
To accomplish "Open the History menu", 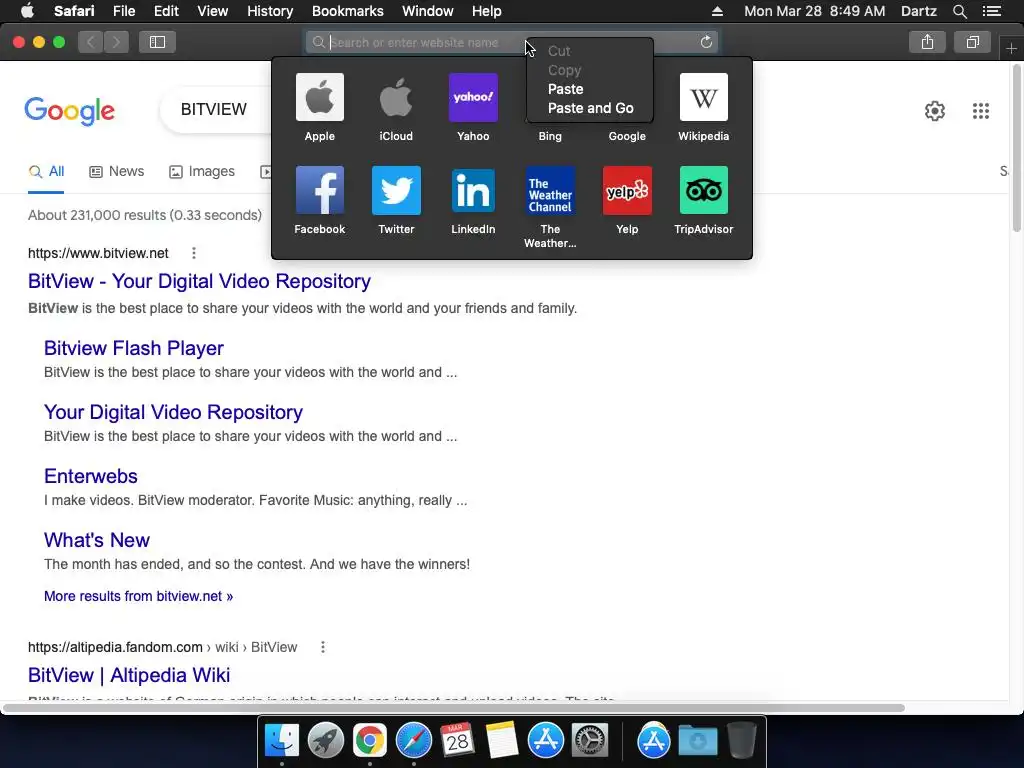I will pyautogui.click(x=270, y=11).
